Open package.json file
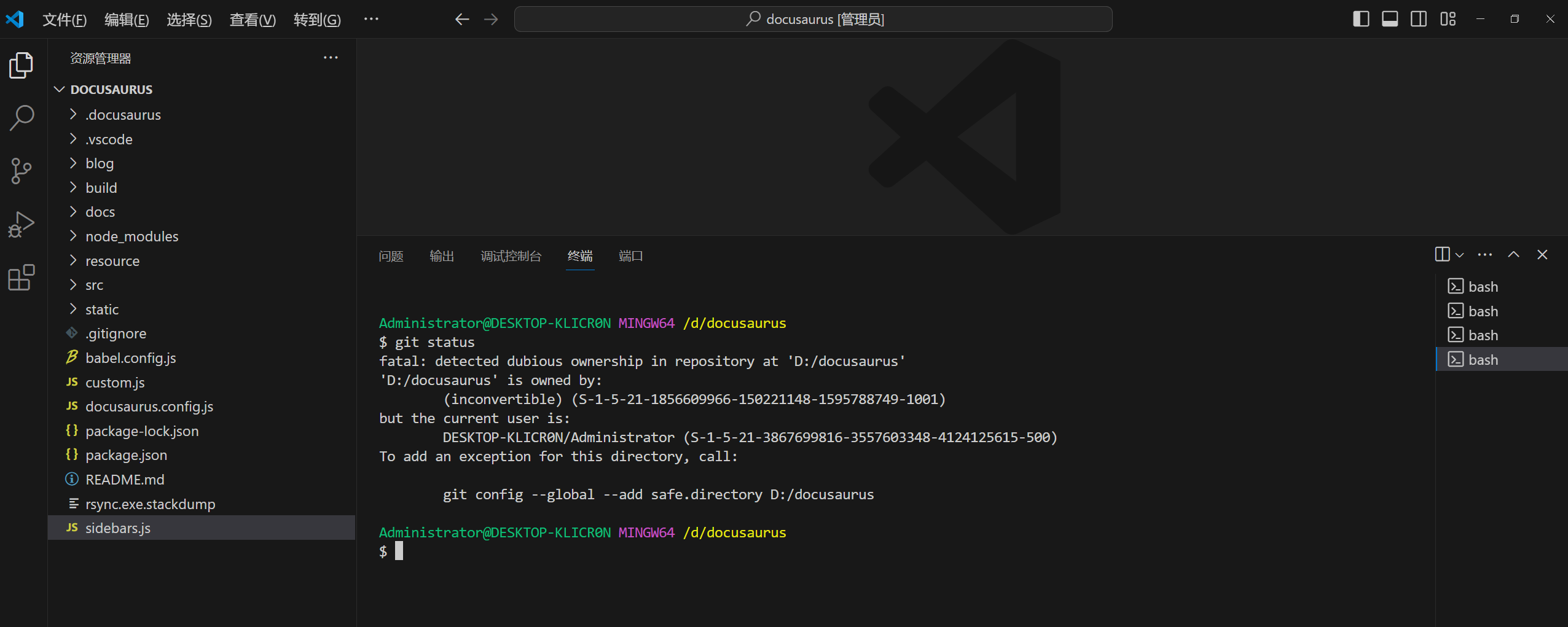Screen dimensions: 1568x627 [x=202, y=455]
